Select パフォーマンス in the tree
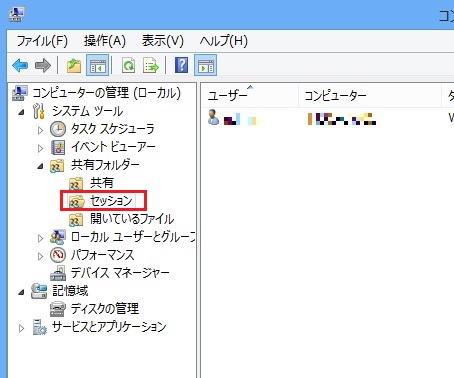The height and width of the screenshot is (378, 454). [102, 255]
